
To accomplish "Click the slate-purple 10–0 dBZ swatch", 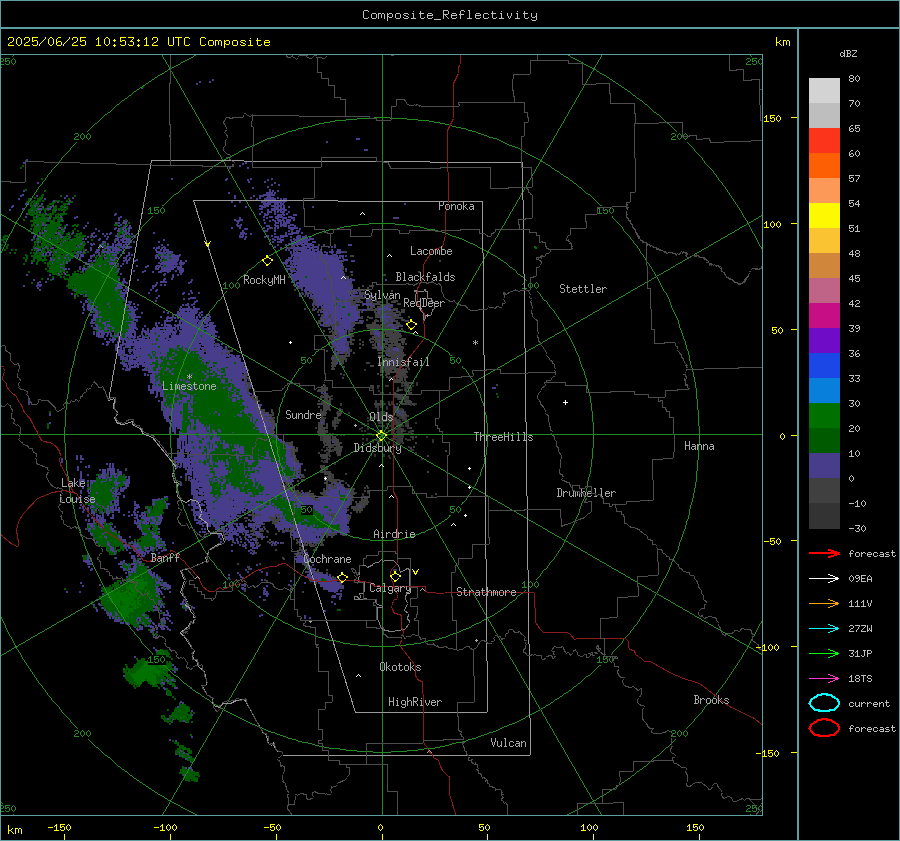I will click(824, 465).
